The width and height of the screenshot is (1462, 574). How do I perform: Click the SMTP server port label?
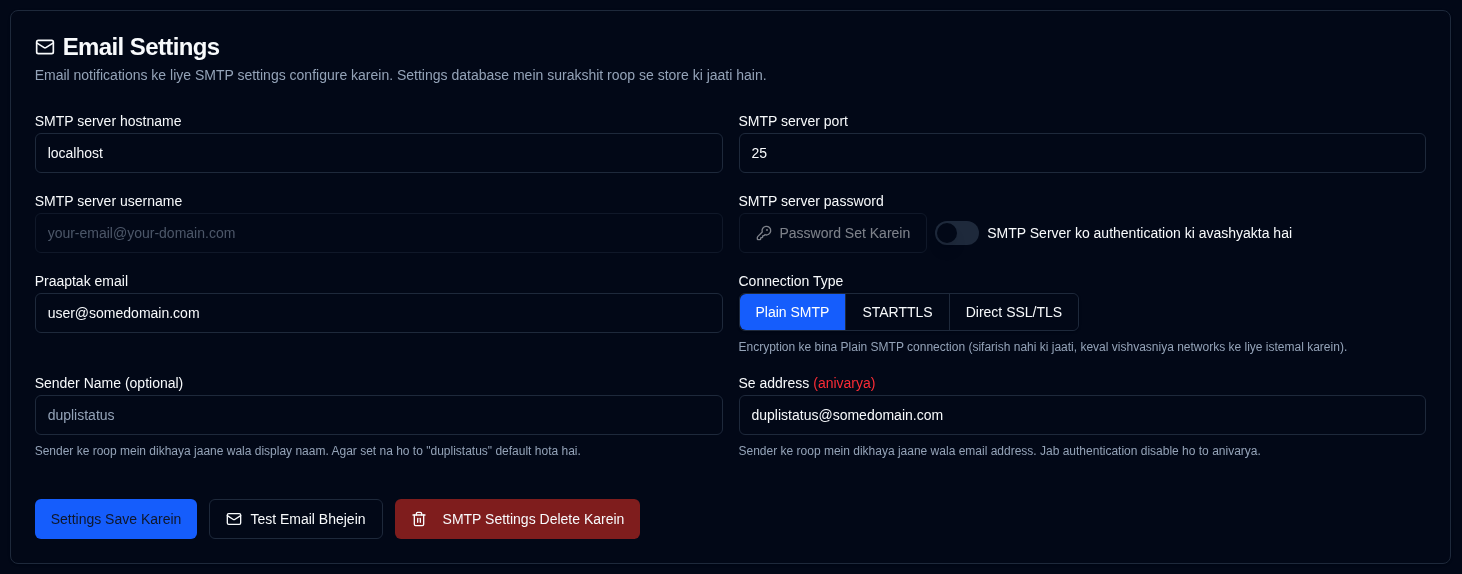[793, 121]
